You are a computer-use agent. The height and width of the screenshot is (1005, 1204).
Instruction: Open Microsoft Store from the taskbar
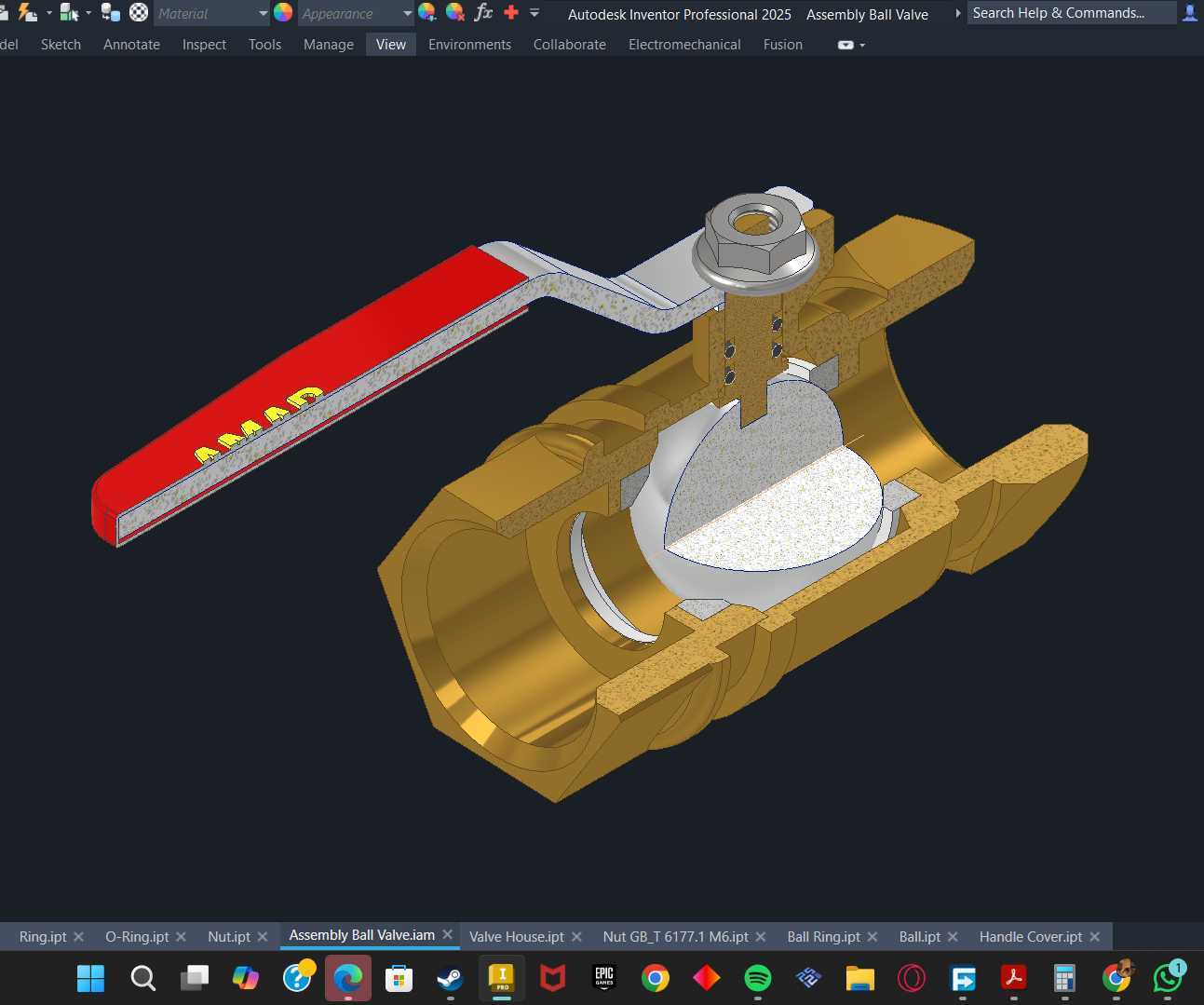(399, 978)
